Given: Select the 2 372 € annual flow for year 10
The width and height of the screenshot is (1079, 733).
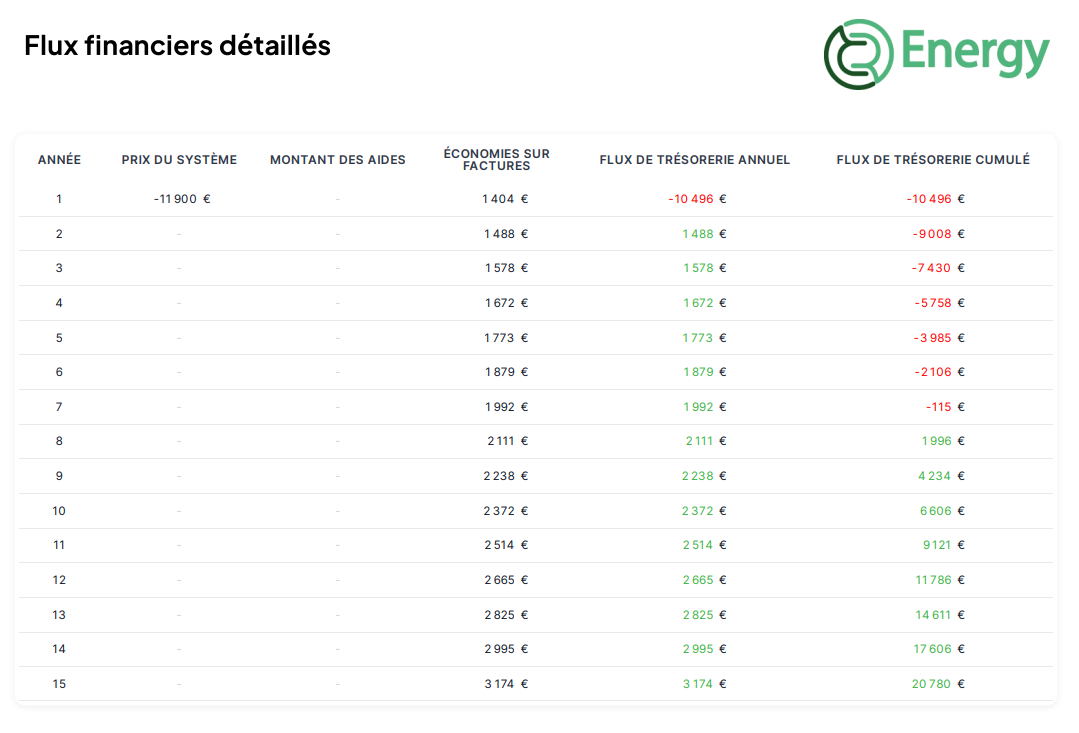Looking at the screenshot, I should 703,510.
